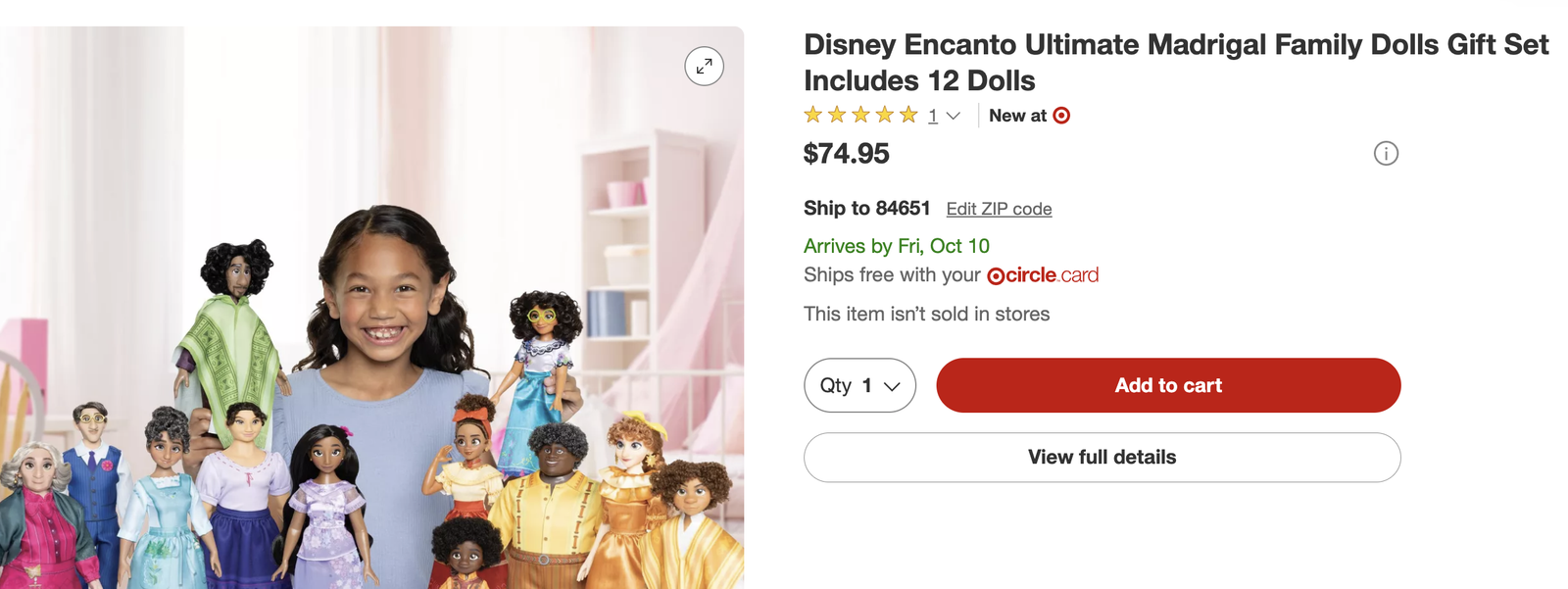Click the $74.95 price
Image resolution: width=1568 pixels, height=589 pixels.
(x=847, y=154)
